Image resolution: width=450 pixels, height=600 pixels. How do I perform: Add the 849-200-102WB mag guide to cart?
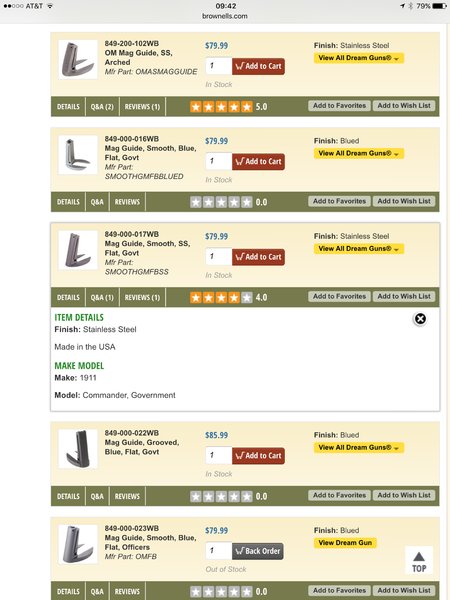[258, 66]
